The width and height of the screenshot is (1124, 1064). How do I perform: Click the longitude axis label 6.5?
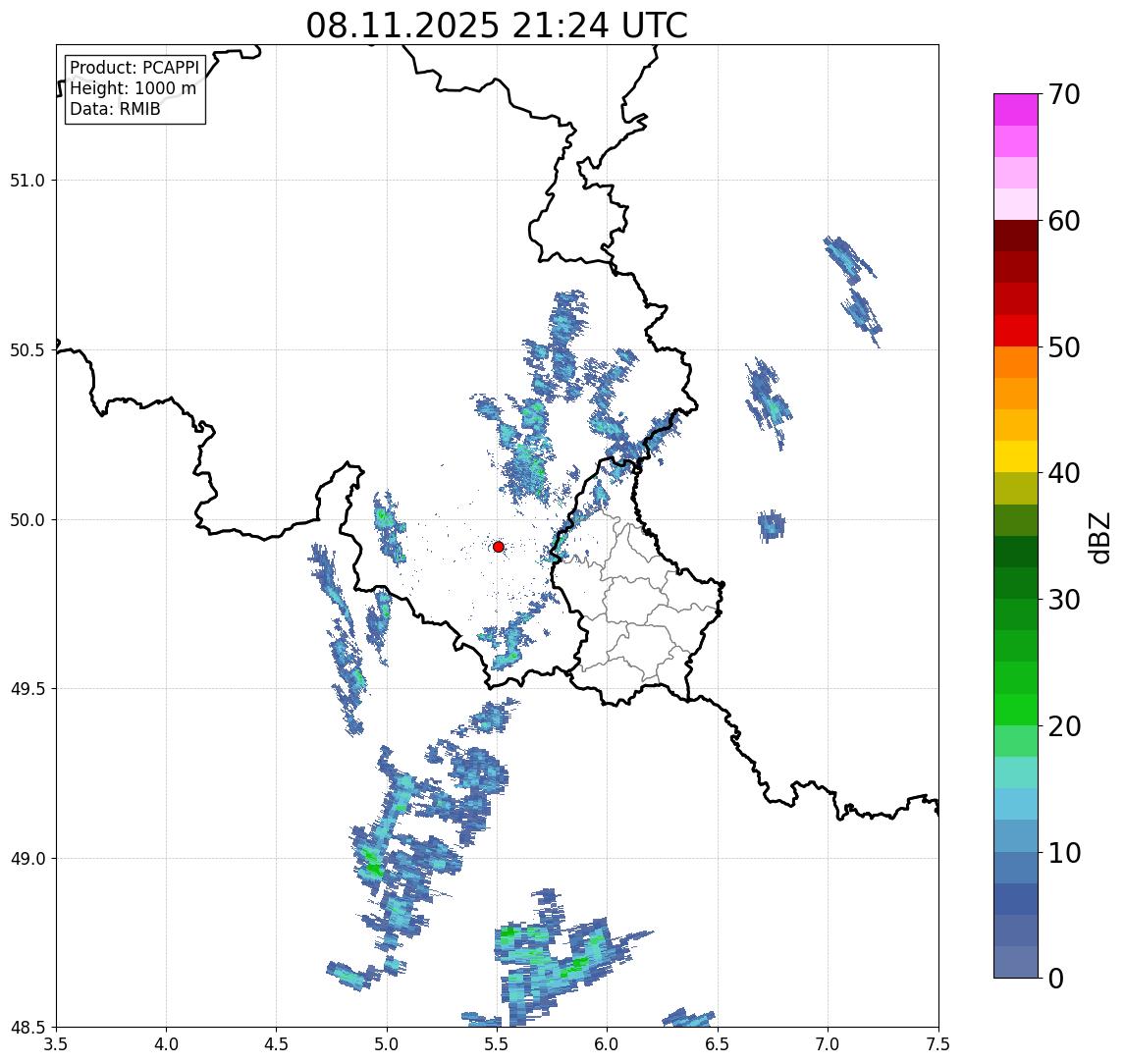(x=718, y=1044)
